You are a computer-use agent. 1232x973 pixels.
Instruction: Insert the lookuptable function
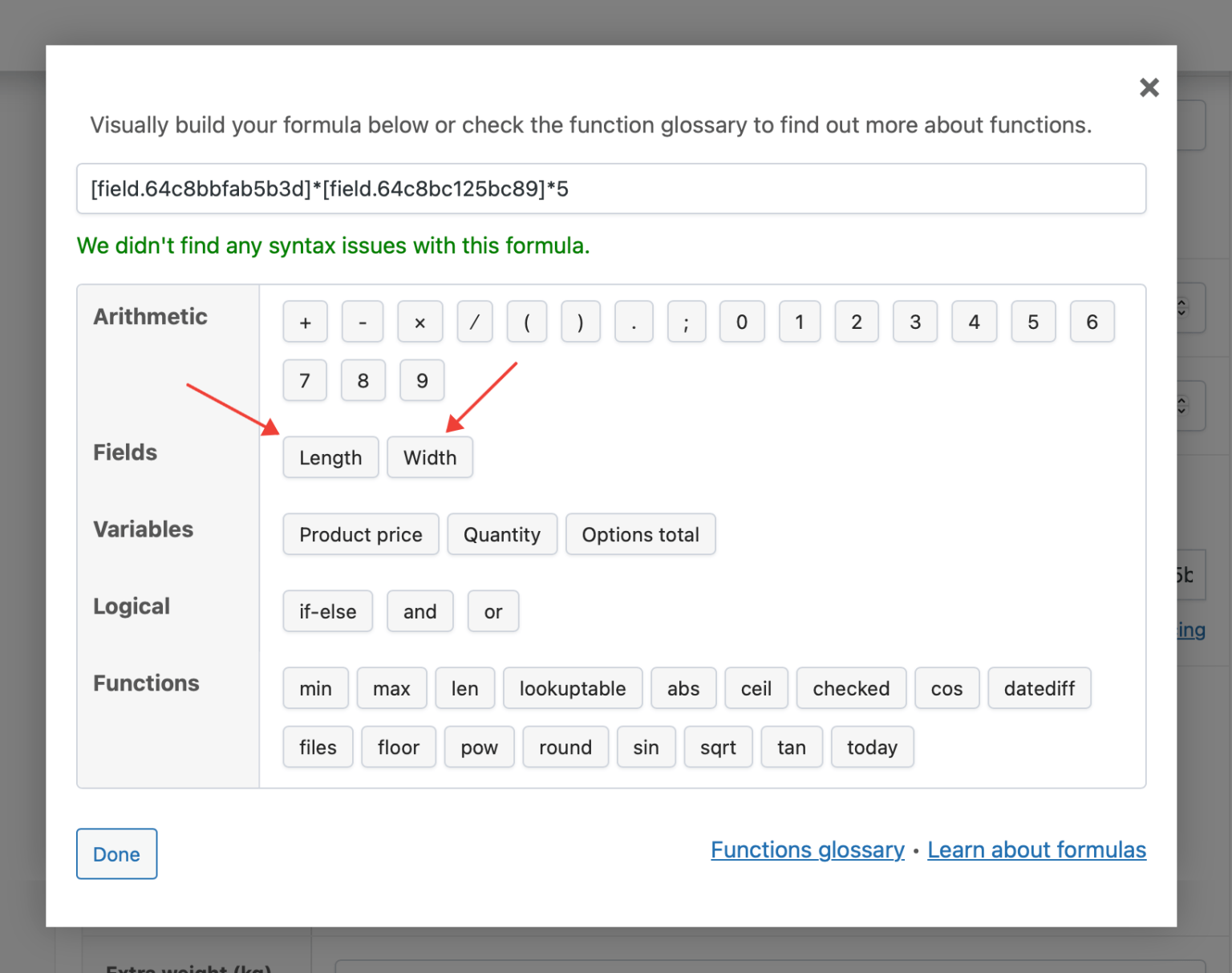tap(572, 688)
